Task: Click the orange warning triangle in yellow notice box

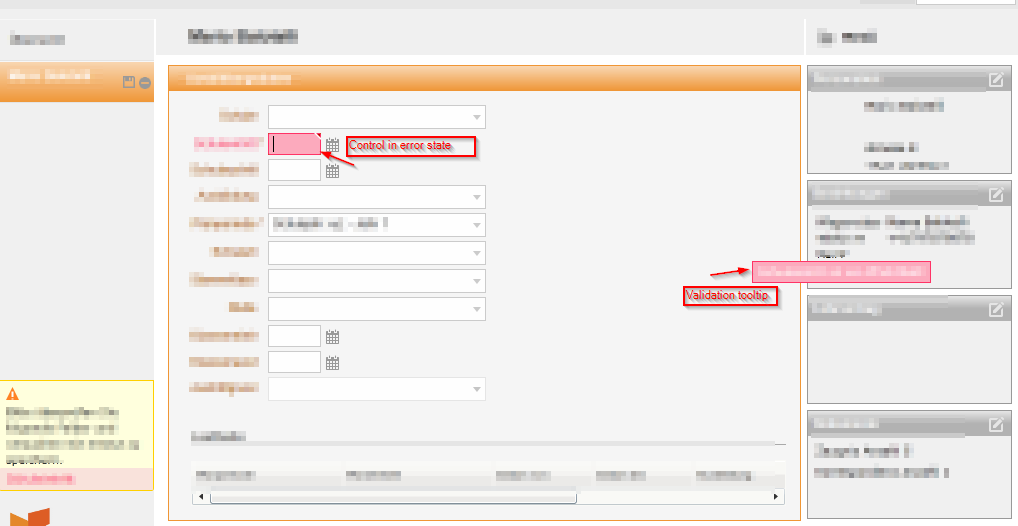Action: [12, 394]
